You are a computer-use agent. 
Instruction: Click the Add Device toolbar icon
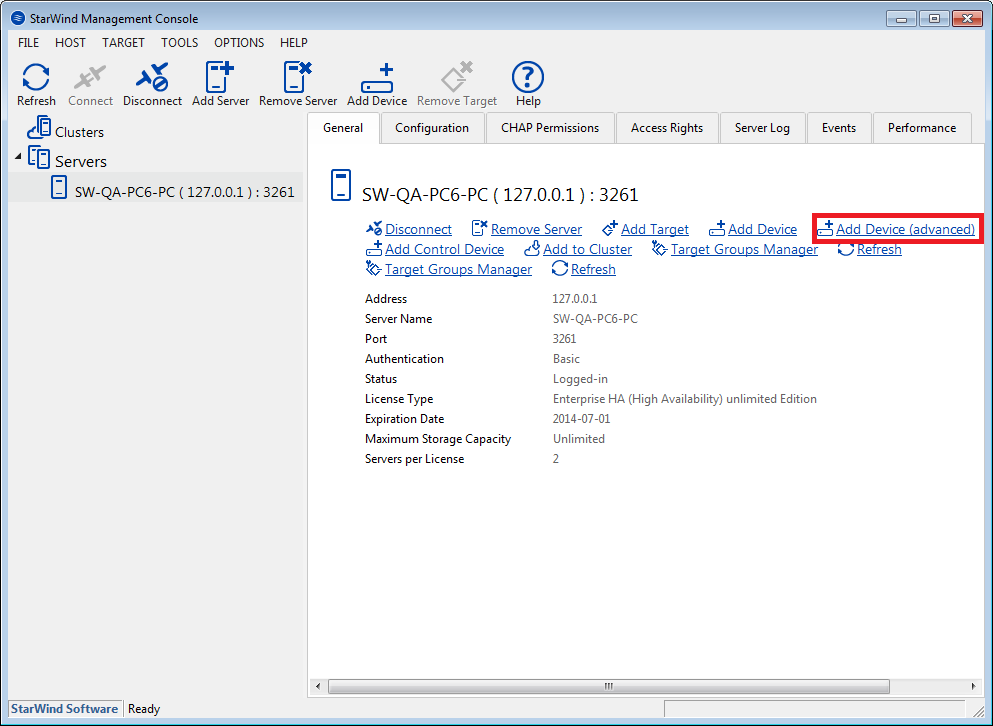point(377,77)
